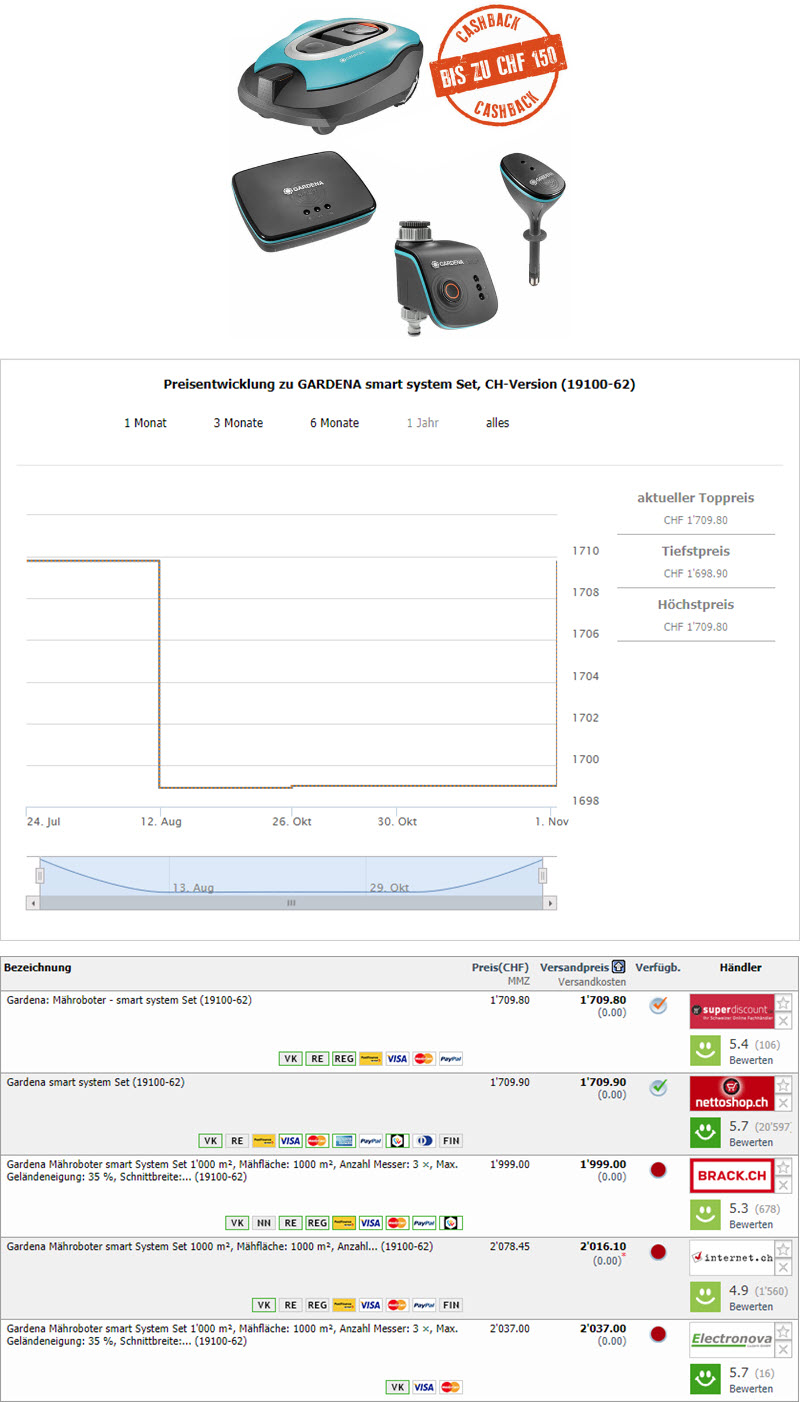Image resolution: width=800 pixels, height=1402 pixels.
Task: Open the Electronova merchant logo
Action: (x=732, y=1339)
